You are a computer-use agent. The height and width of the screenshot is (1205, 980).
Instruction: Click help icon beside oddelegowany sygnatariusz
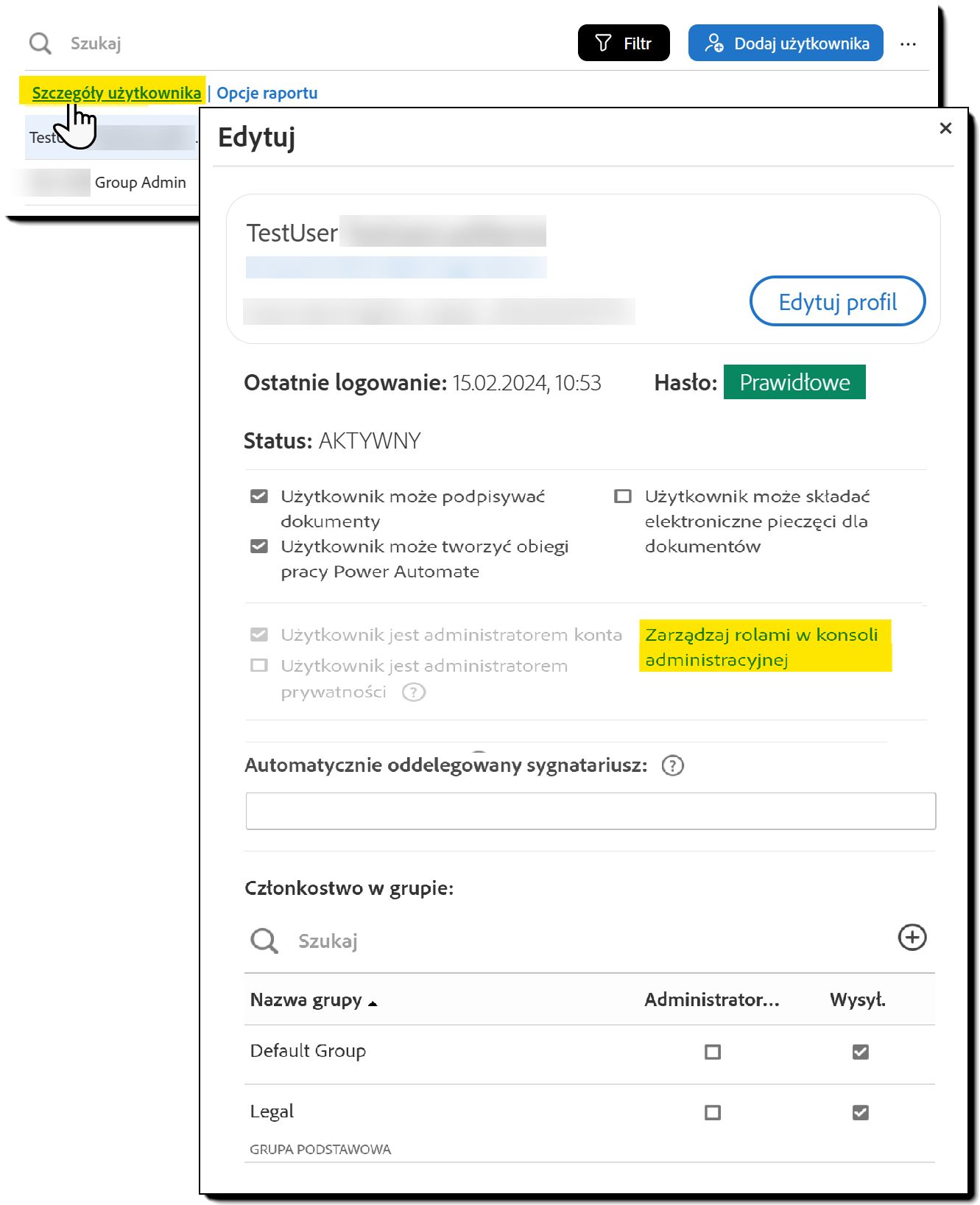click(672, 765)
